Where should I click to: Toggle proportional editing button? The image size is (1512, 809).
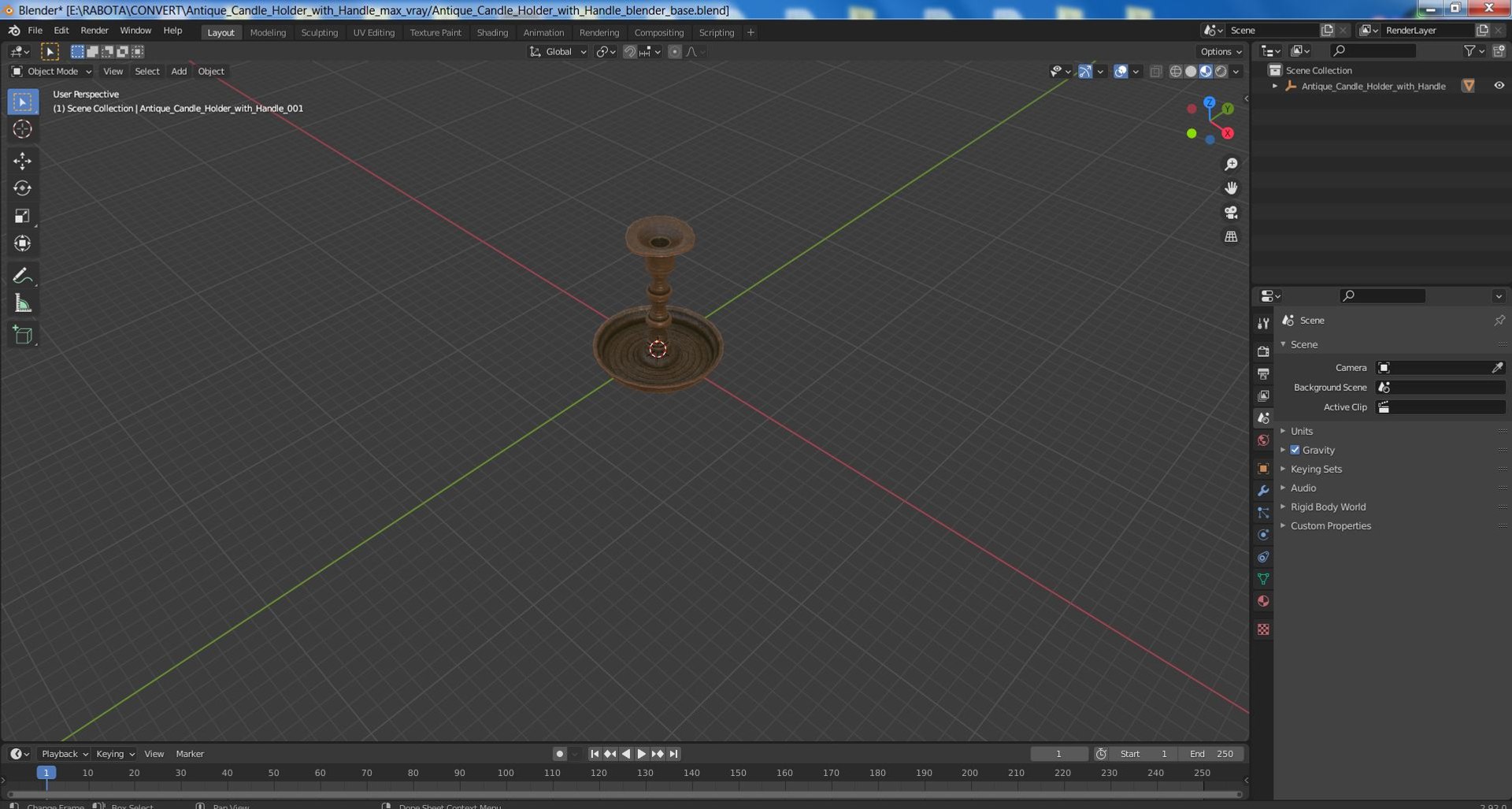coord(674,52)
